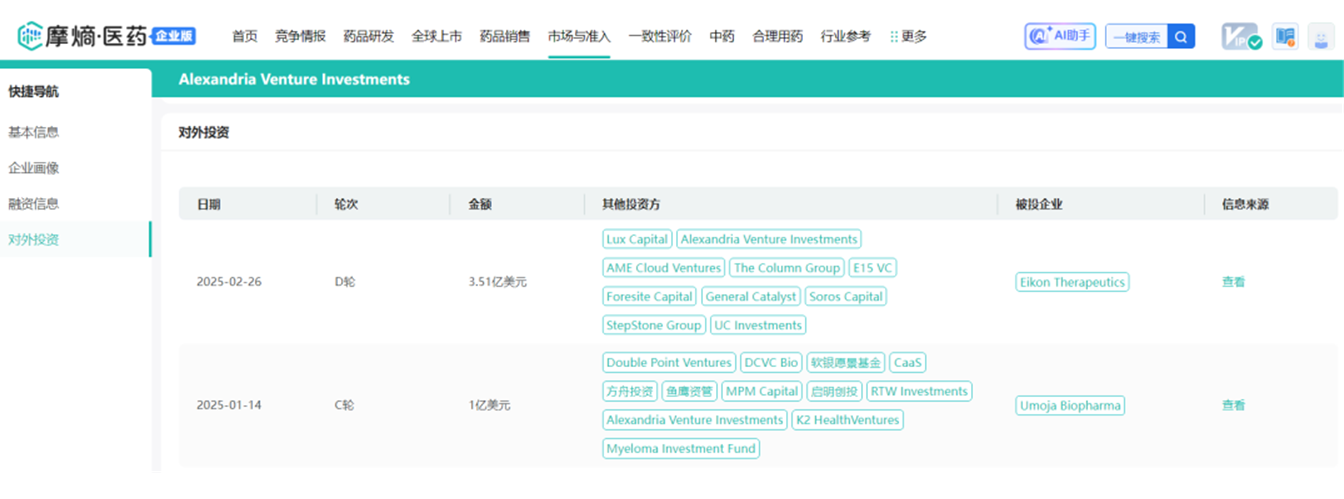This screenshot has width=1344, height=499.
Task: Click Alexandria Venture Investments tag in C轮 row
Action: (x=695, y=420)
